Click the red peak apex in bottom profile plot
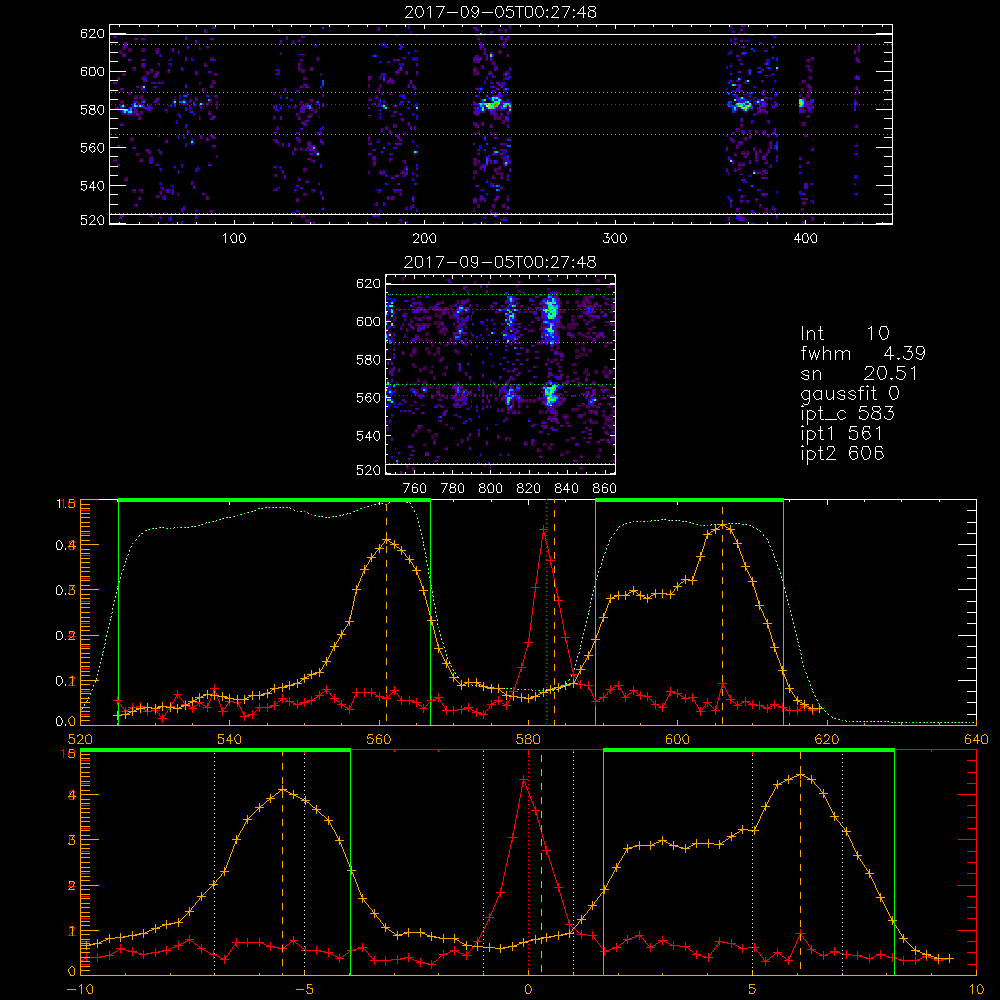This screenshot has width=1000, height=1000. (x=524, y=779)
